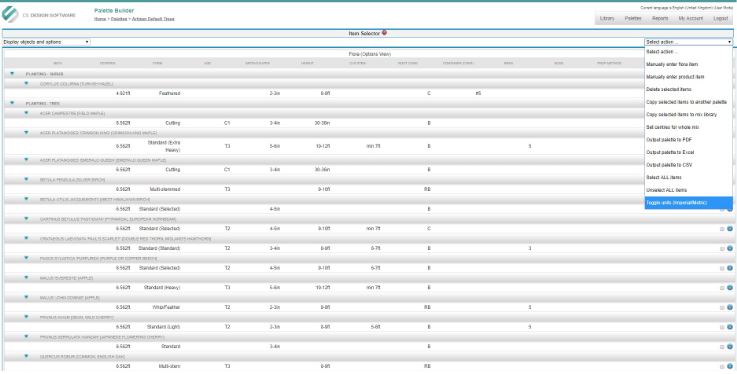
Task: Click the Multi-stemmed form cell
Action: point(165,189)
